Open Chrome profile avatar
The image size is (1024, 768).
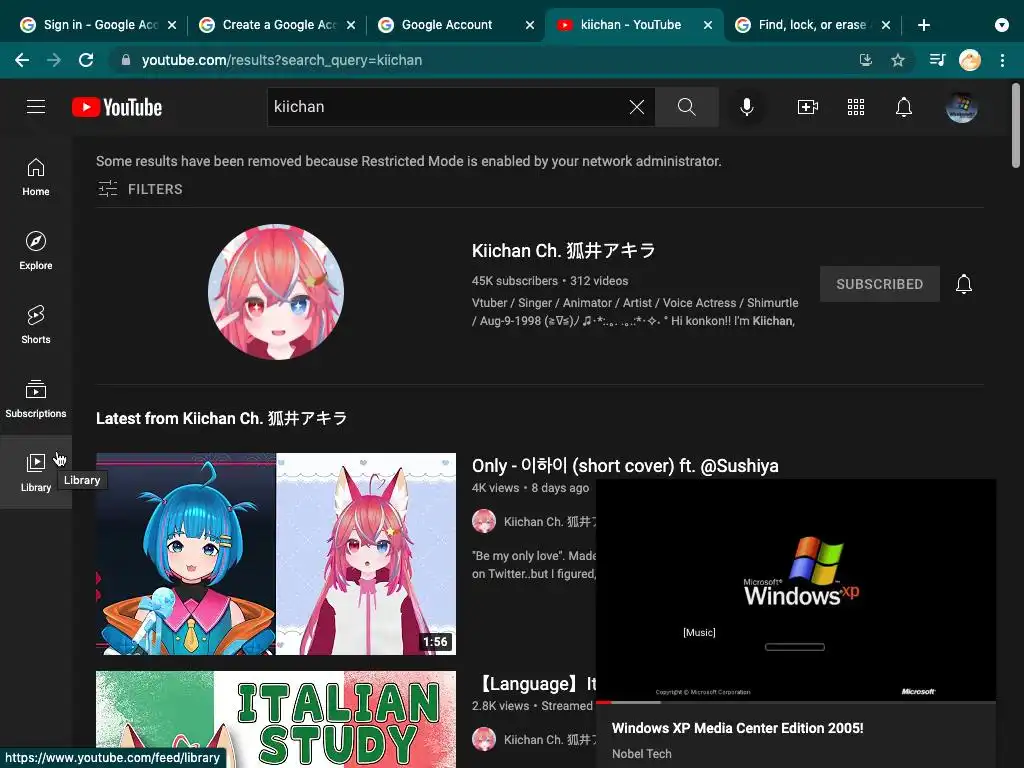(970, 60)
